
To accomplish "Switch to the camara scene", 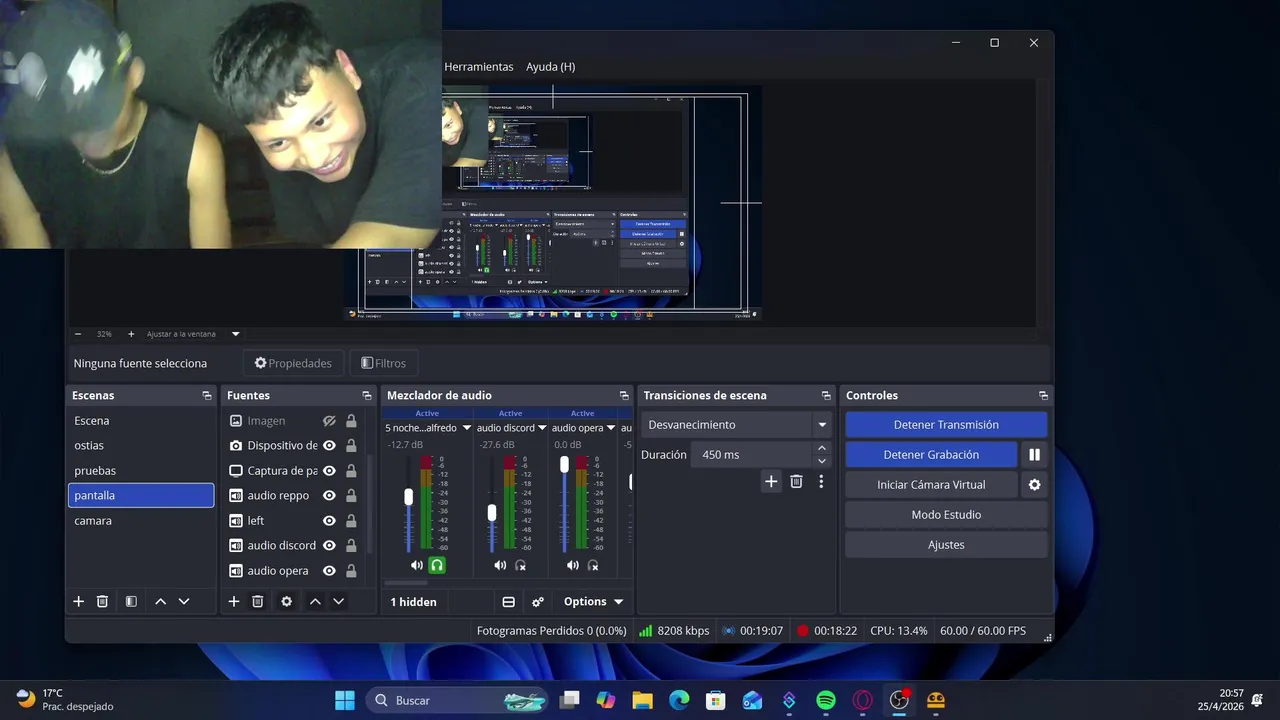I will [x=141, y=520].
